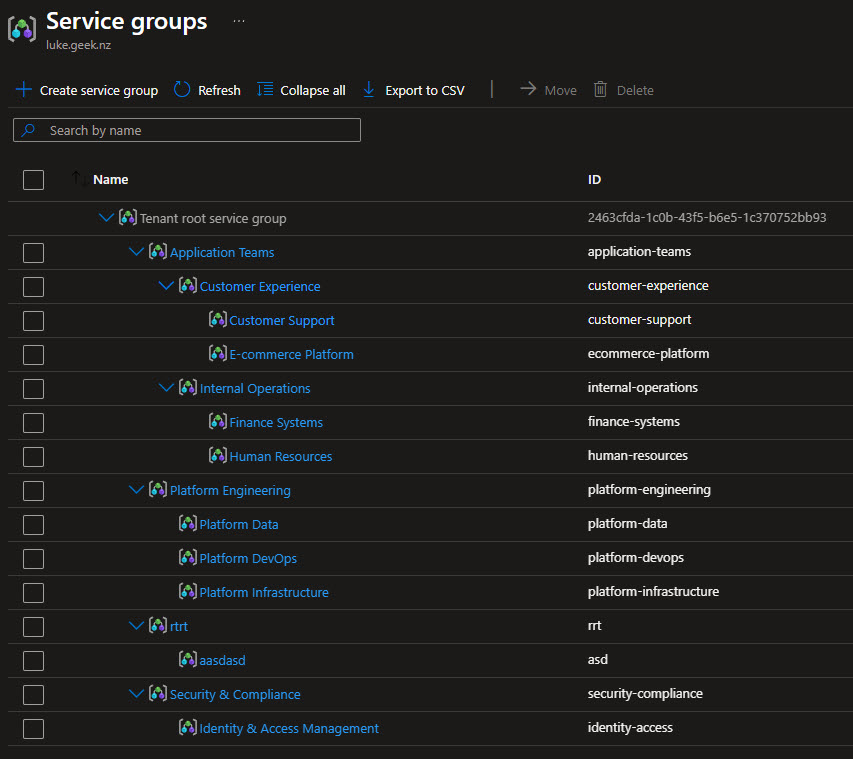Click the Application Teams service group icon
The width and height of the screenshot is (853, 759).
click(158, 251)
